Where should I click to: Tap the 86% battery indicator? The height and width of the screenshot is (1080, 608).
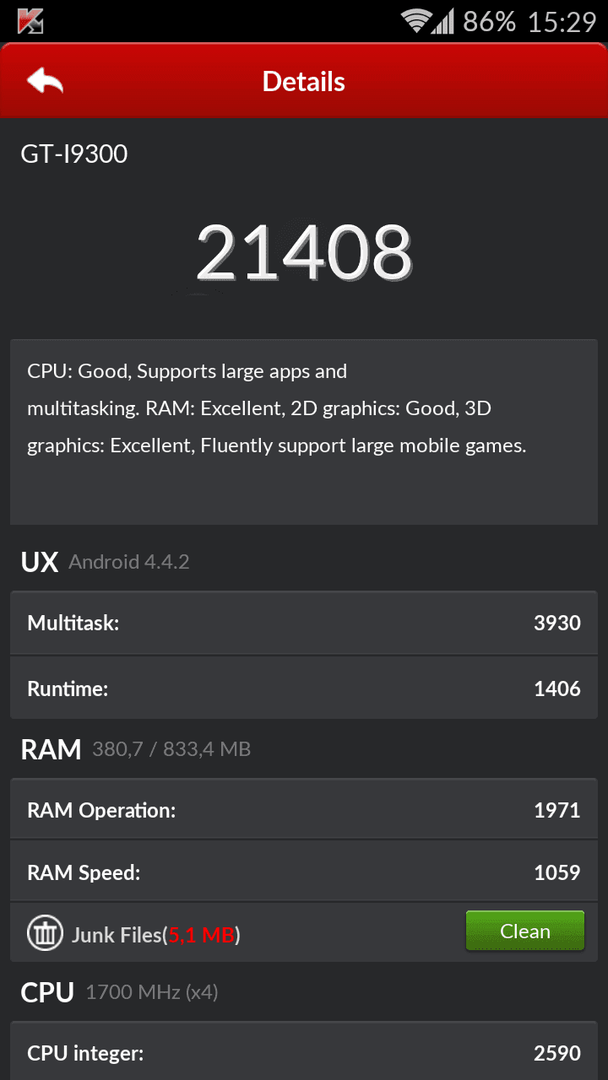pyautogui.click(x=489, y=21)
